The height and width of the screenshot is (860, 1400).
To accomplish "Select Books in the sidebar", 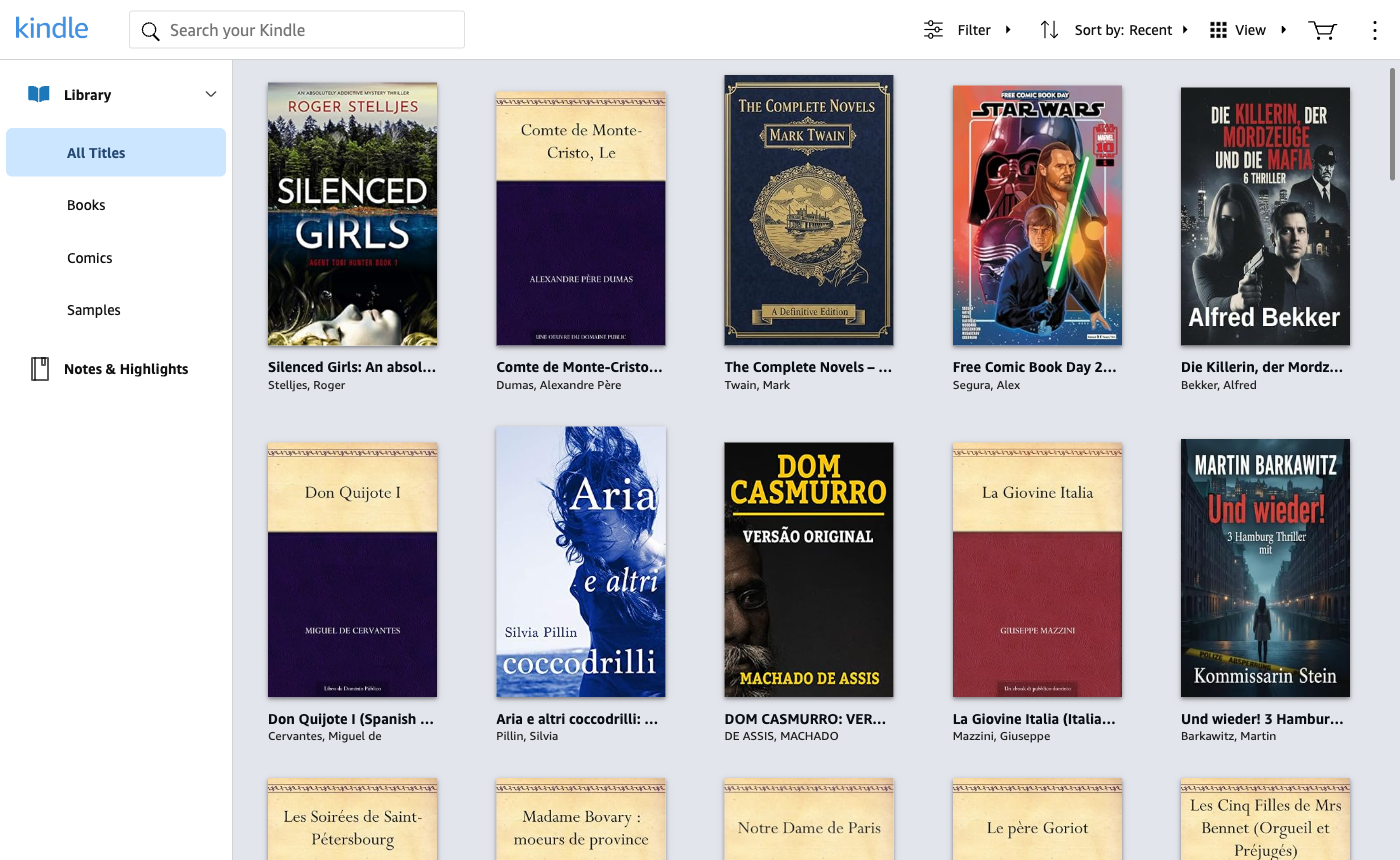I will (x=86, y=205).
